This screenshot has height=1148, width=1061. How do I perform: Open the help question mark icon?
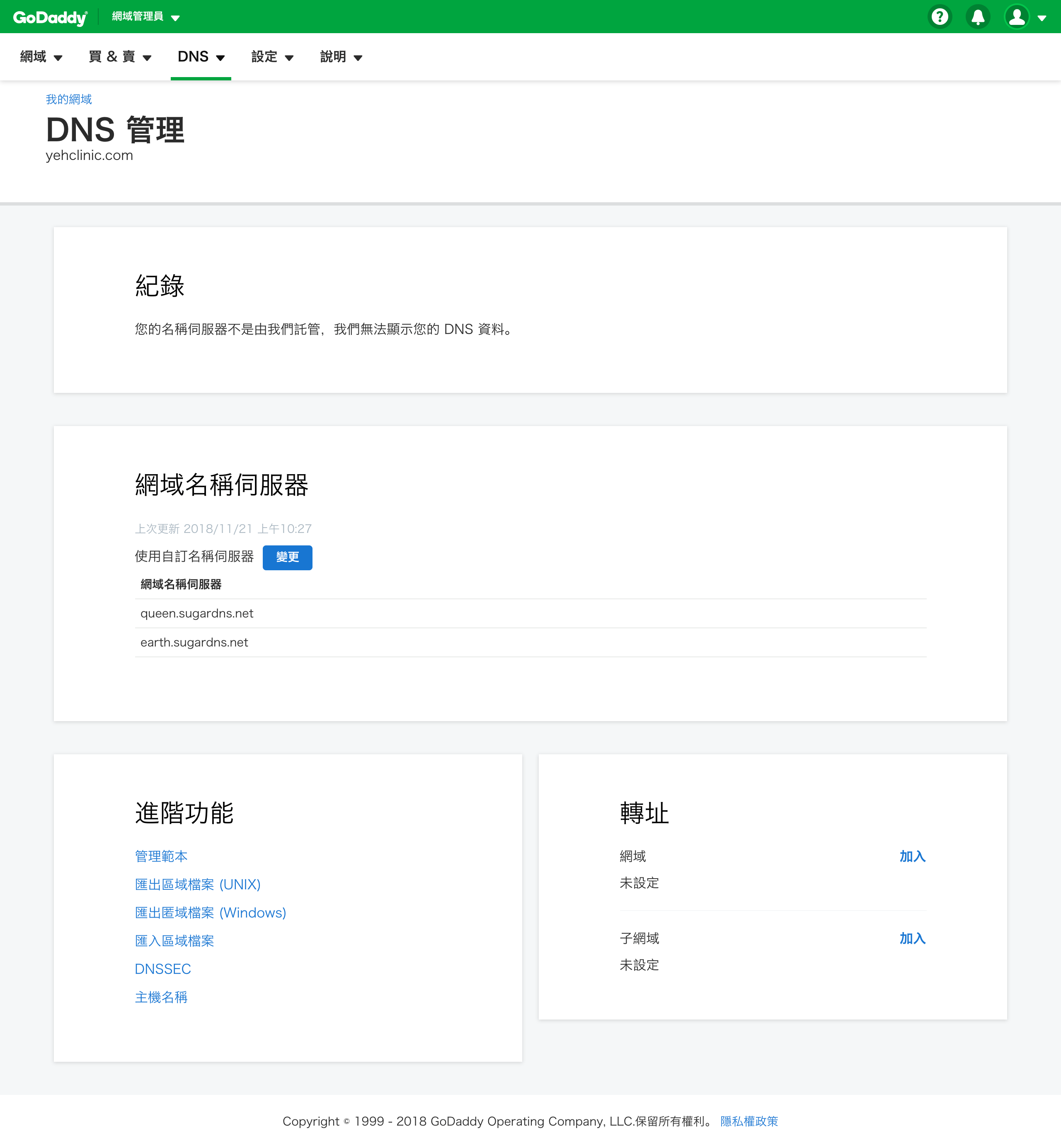[939, 17]
